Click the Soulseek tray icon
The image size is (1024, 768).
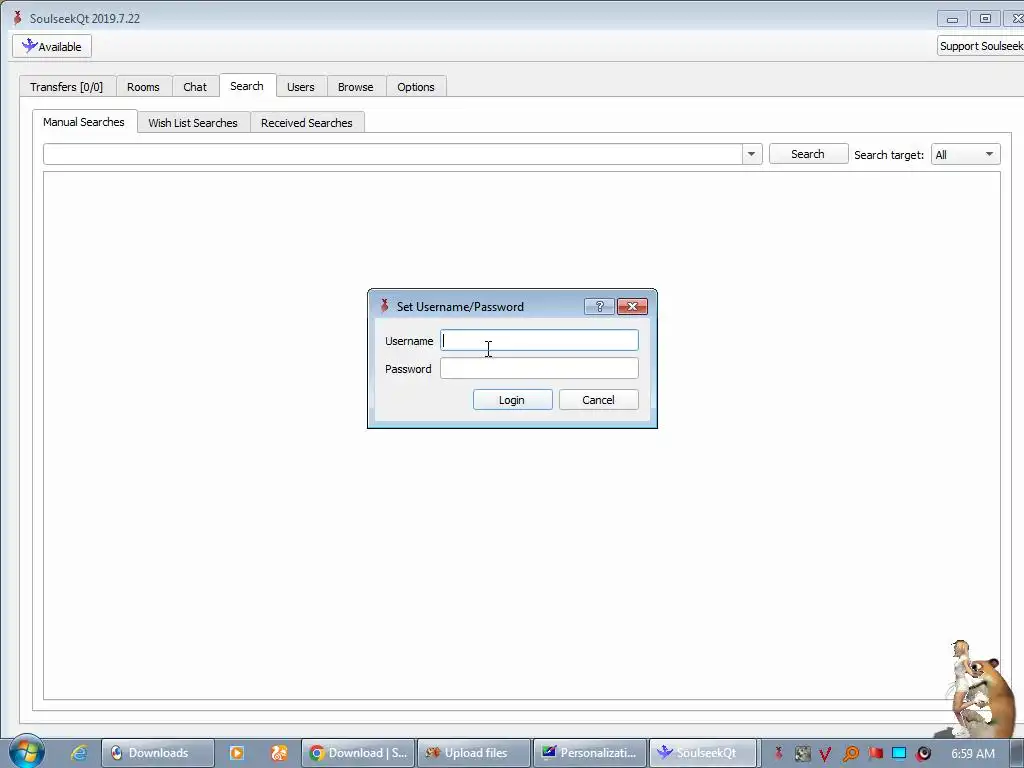coord(778,753)
